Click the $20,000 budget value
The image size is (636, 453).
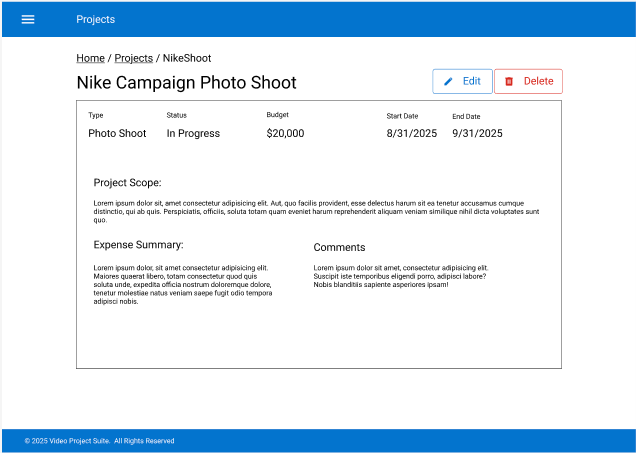(x=285, y=133)
